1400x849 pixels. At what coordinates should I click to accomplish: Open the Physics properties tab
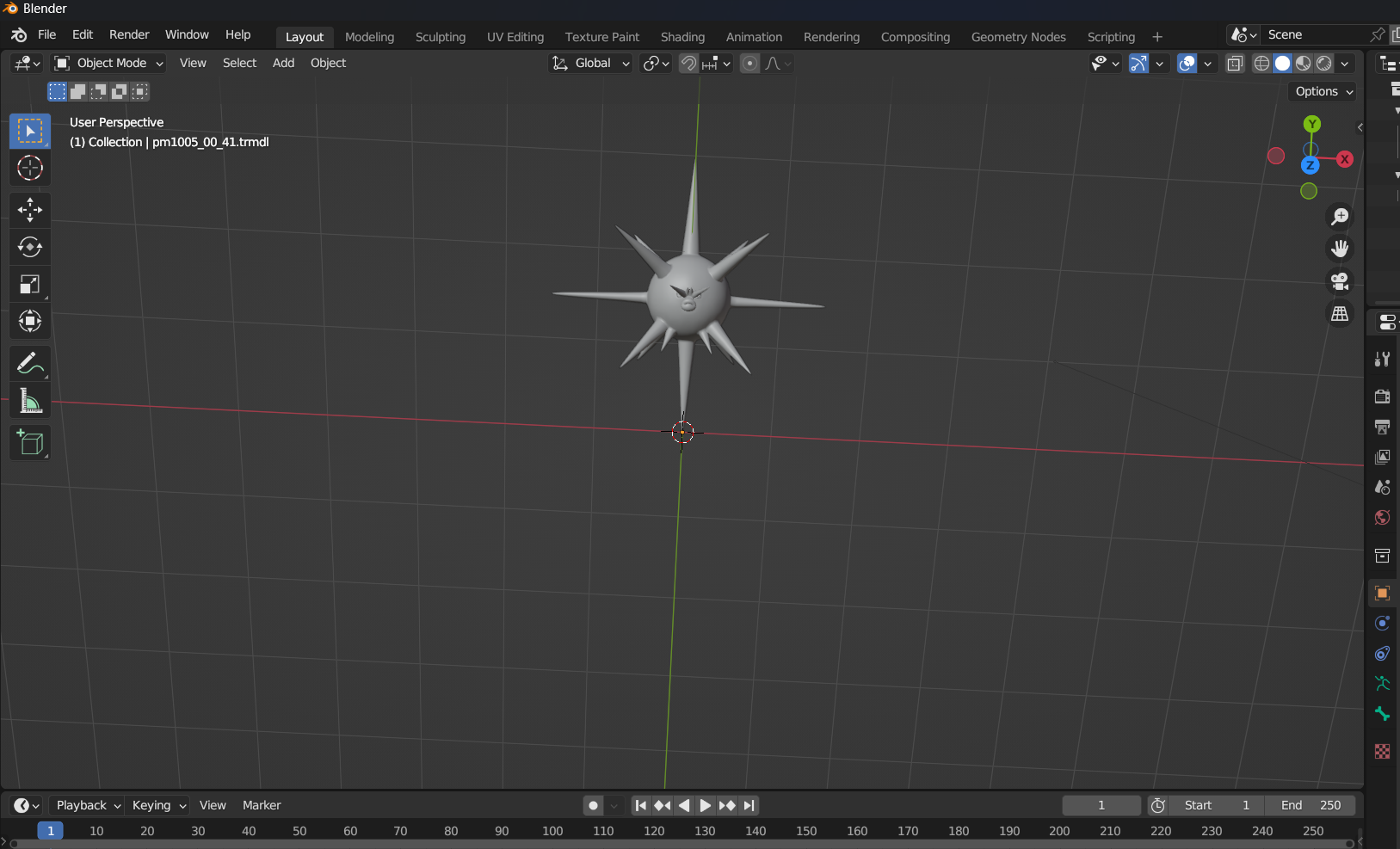click(1383, 624)
